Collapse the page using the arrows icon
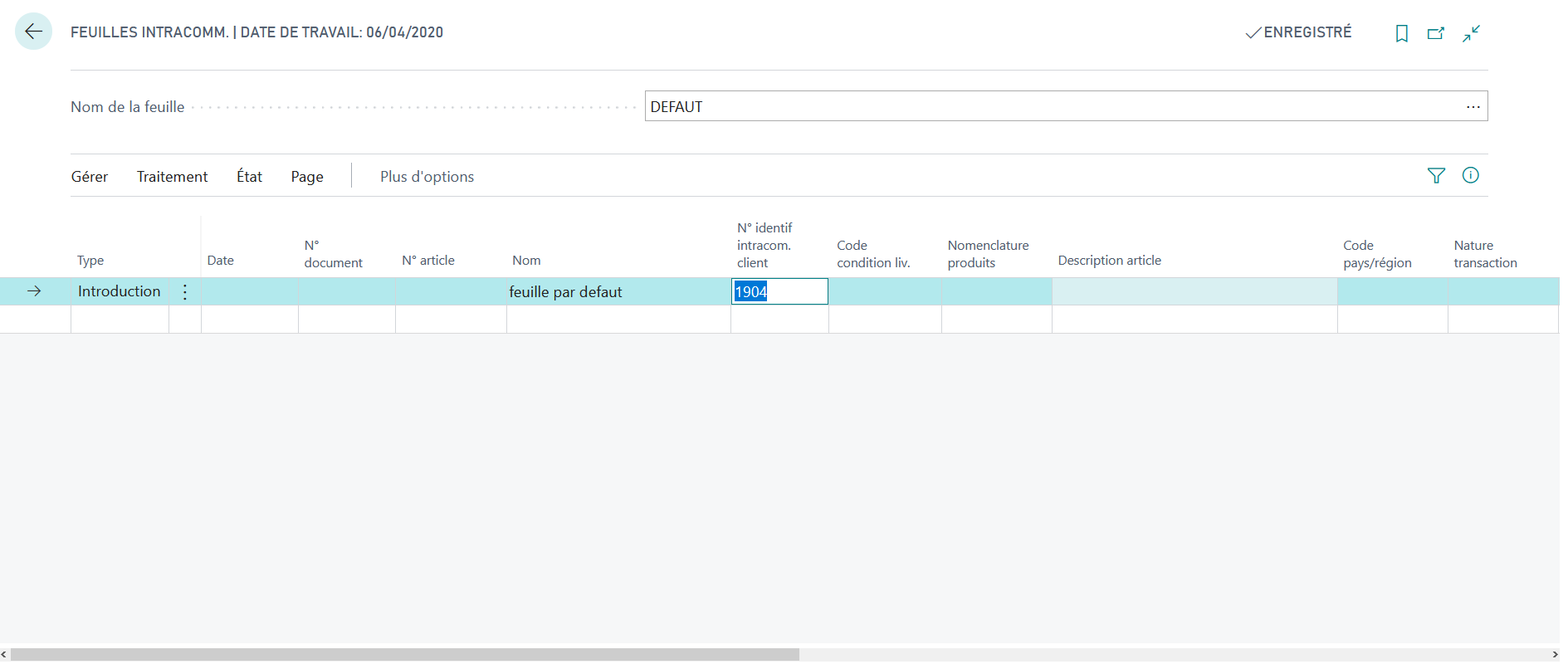 click(x=1471, y=33)
